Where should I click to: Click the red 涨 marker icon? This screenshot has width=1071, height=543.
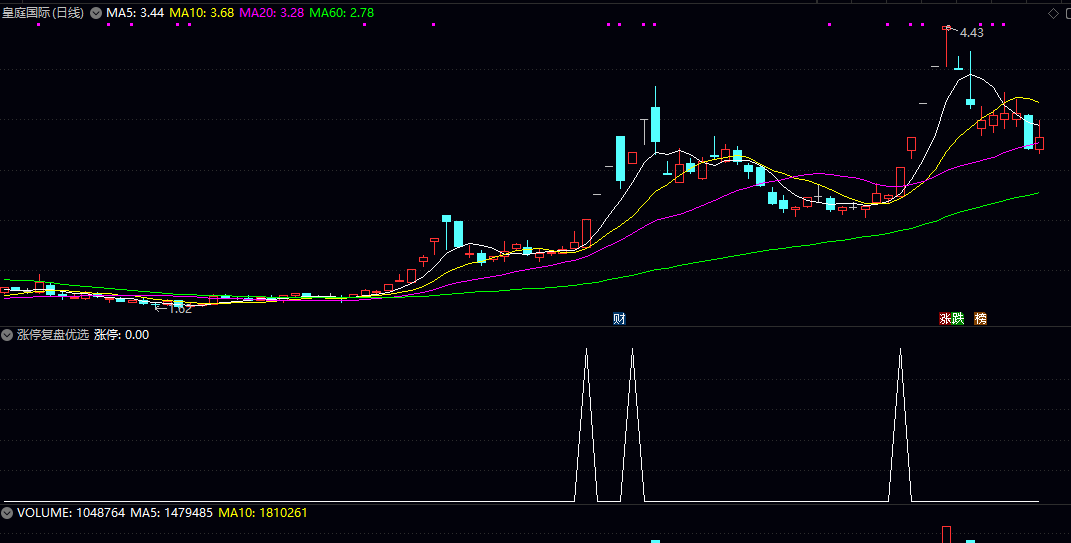click(x=945, y=319)
